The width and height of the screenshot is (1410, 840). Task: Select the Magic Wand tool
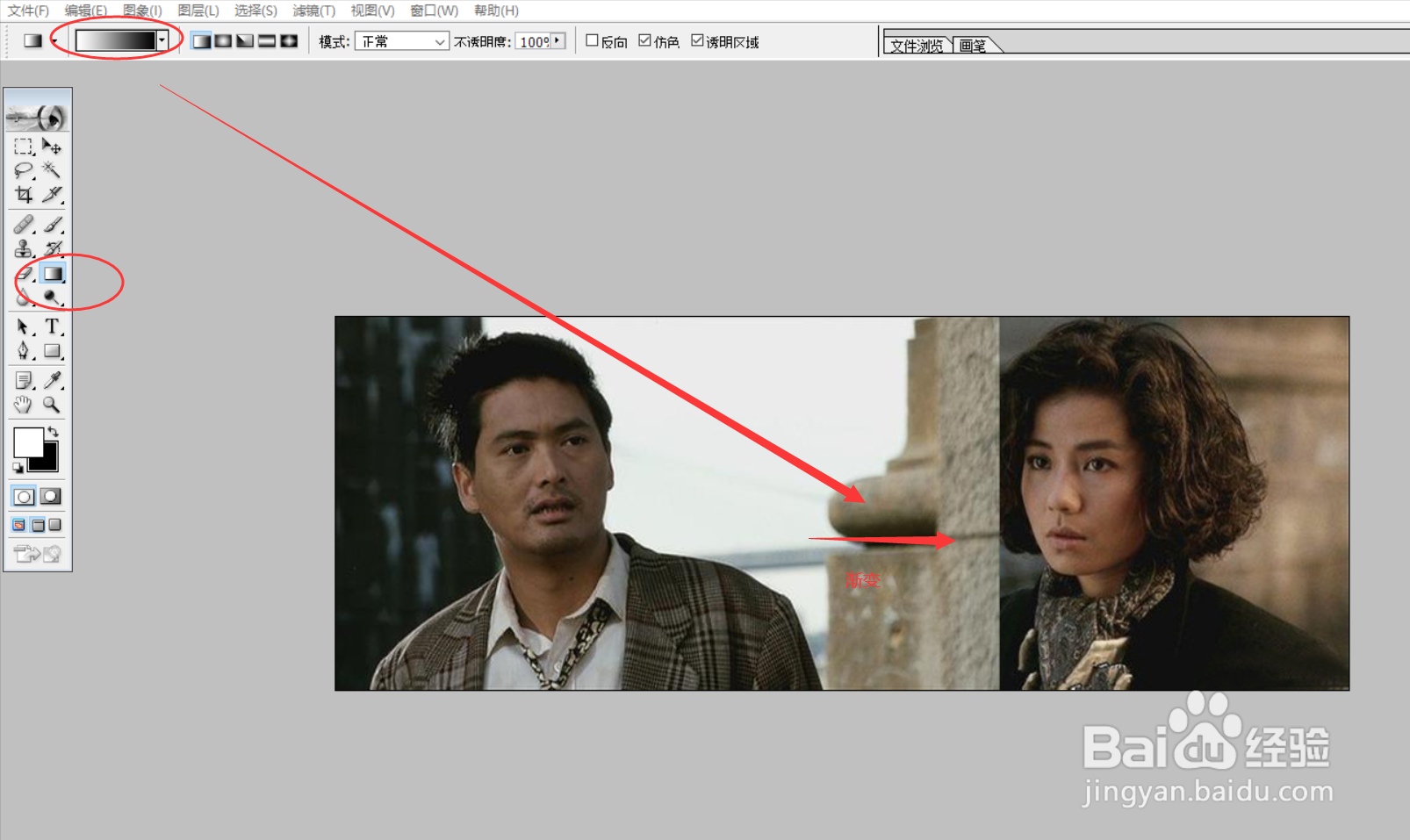[x=52, y=170]
